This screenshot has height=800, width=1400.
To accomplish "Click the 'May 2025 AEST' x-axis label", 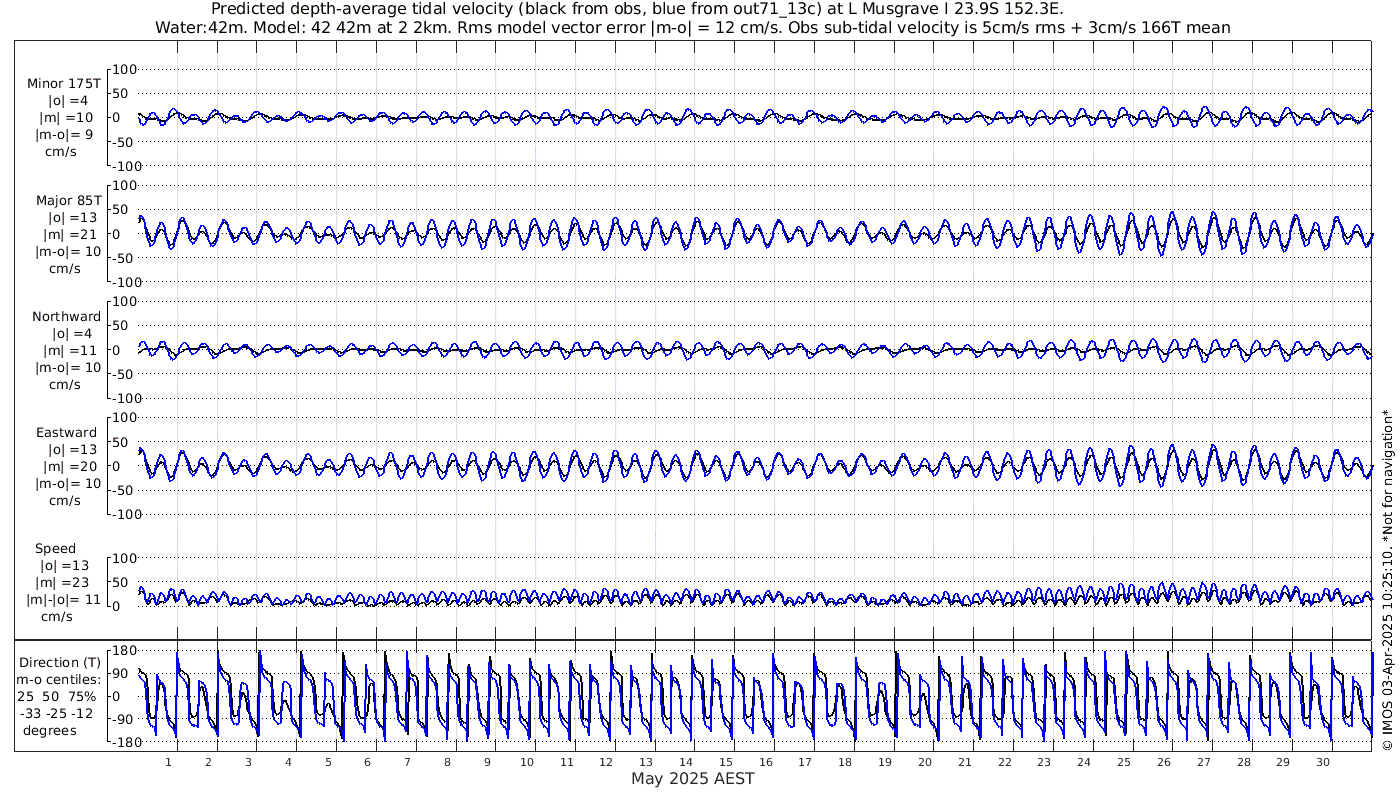I will pos(692,779).
